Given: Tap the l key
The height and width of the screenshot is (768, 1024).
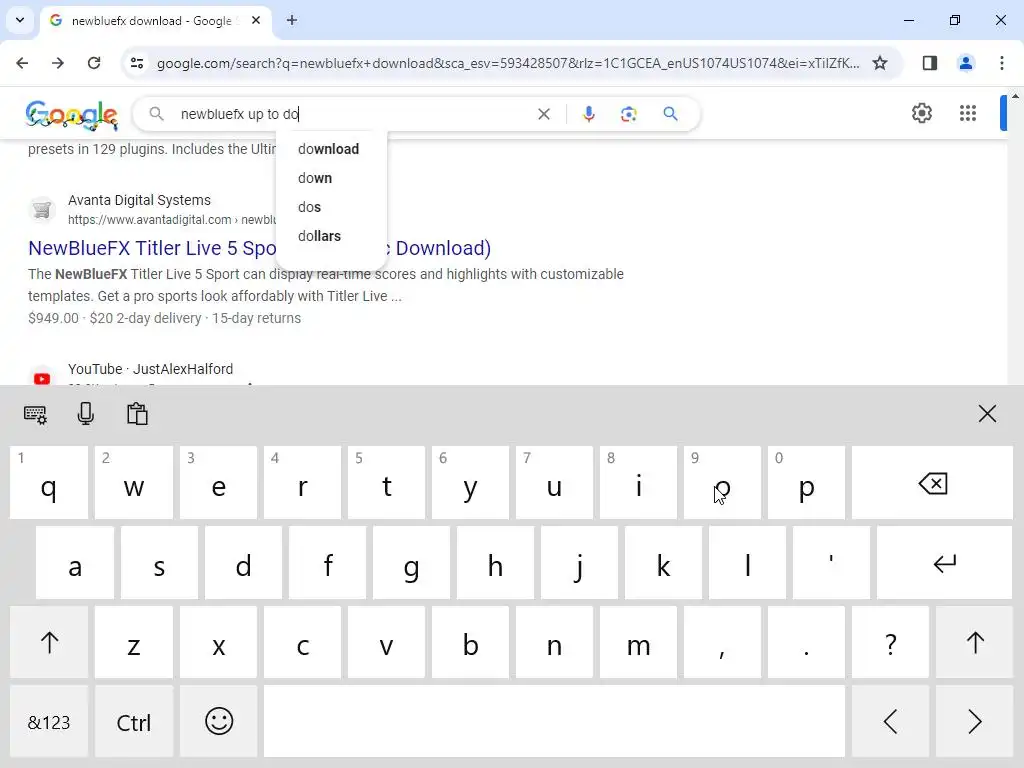Looking at the screenshot, I should point(747,563).
